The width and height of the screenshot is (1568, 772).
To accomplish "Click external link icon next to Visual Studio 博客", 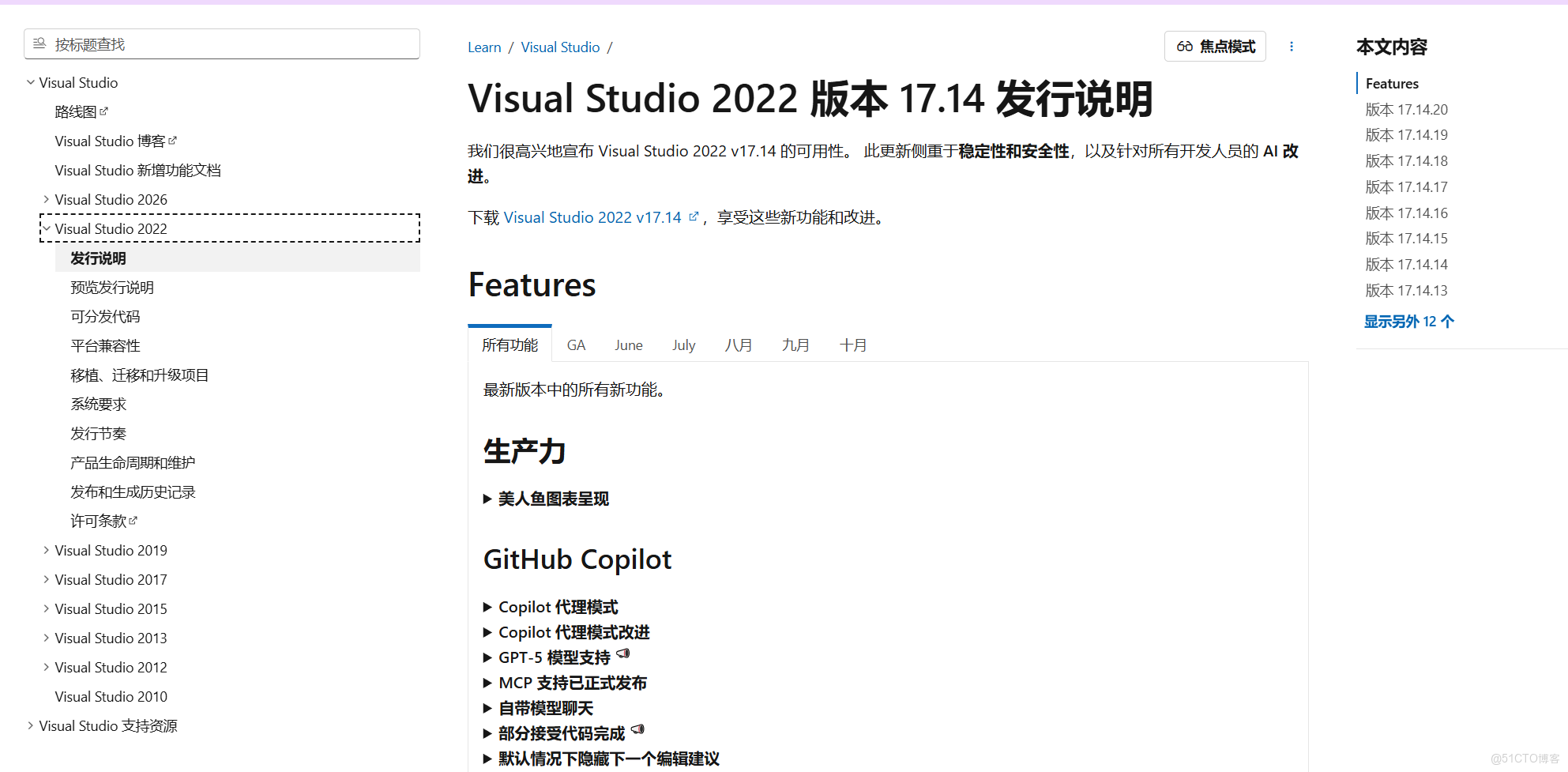I will click(x=172, y=141).
